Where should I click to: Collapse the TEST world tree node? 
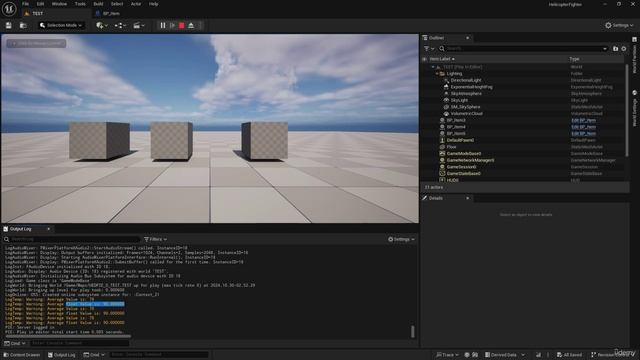[433, 67]
